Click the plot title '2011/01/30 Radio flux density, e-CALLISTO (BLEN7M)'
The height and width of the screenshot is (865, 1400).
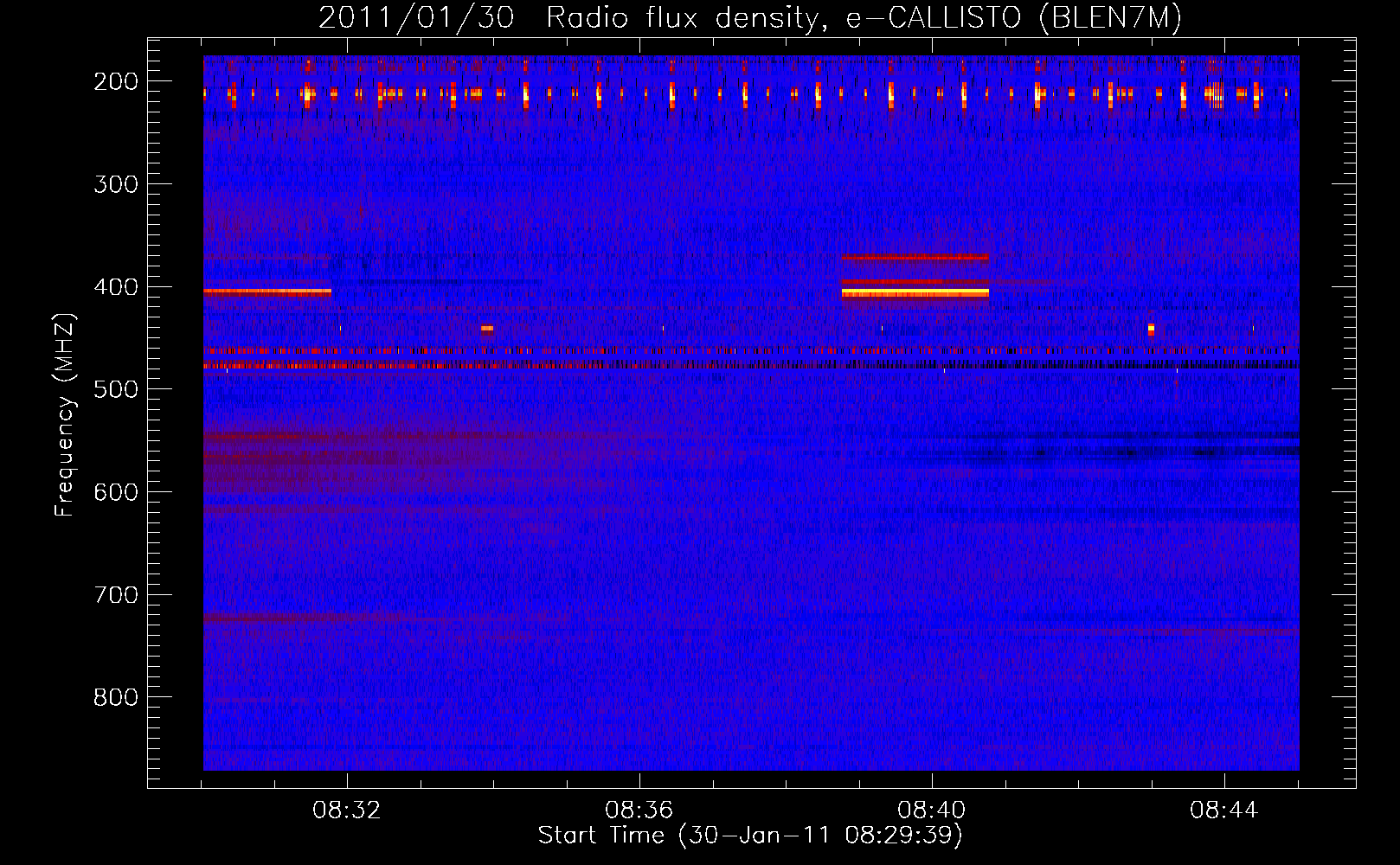750,18
